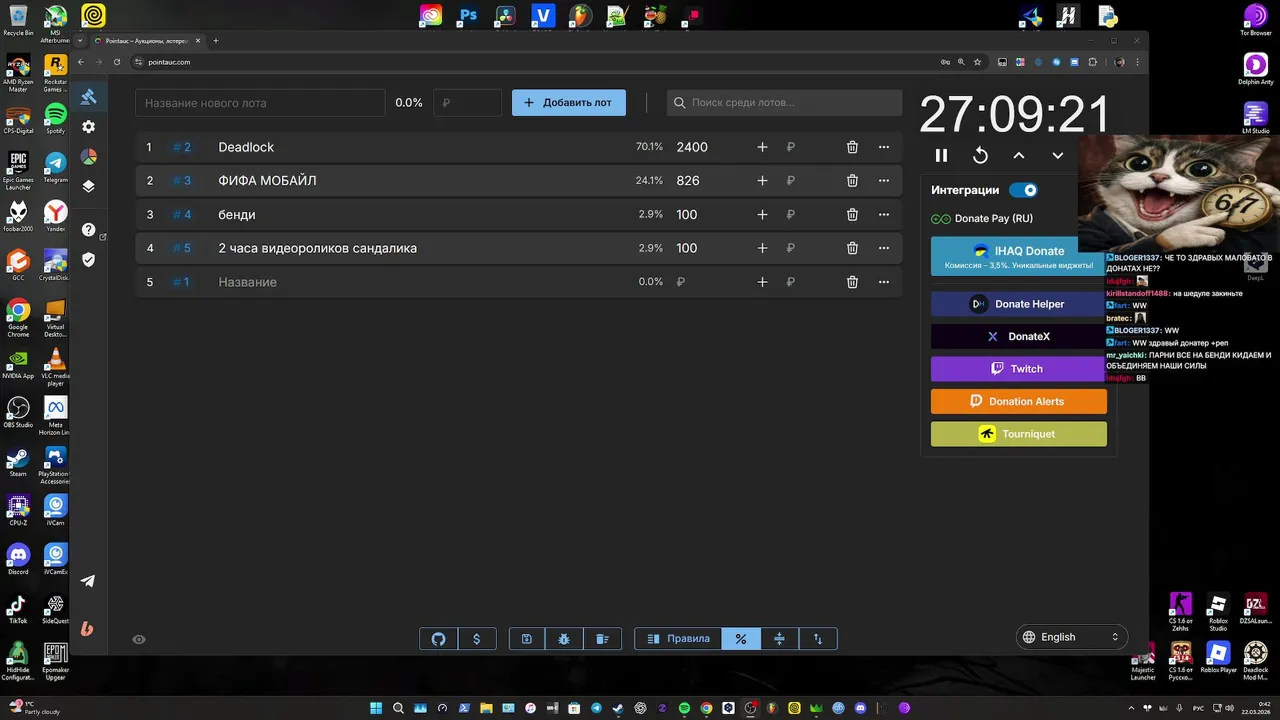Open the Правила rules button
Viewport: 1280px width, 720px height.
coord(678,639)
